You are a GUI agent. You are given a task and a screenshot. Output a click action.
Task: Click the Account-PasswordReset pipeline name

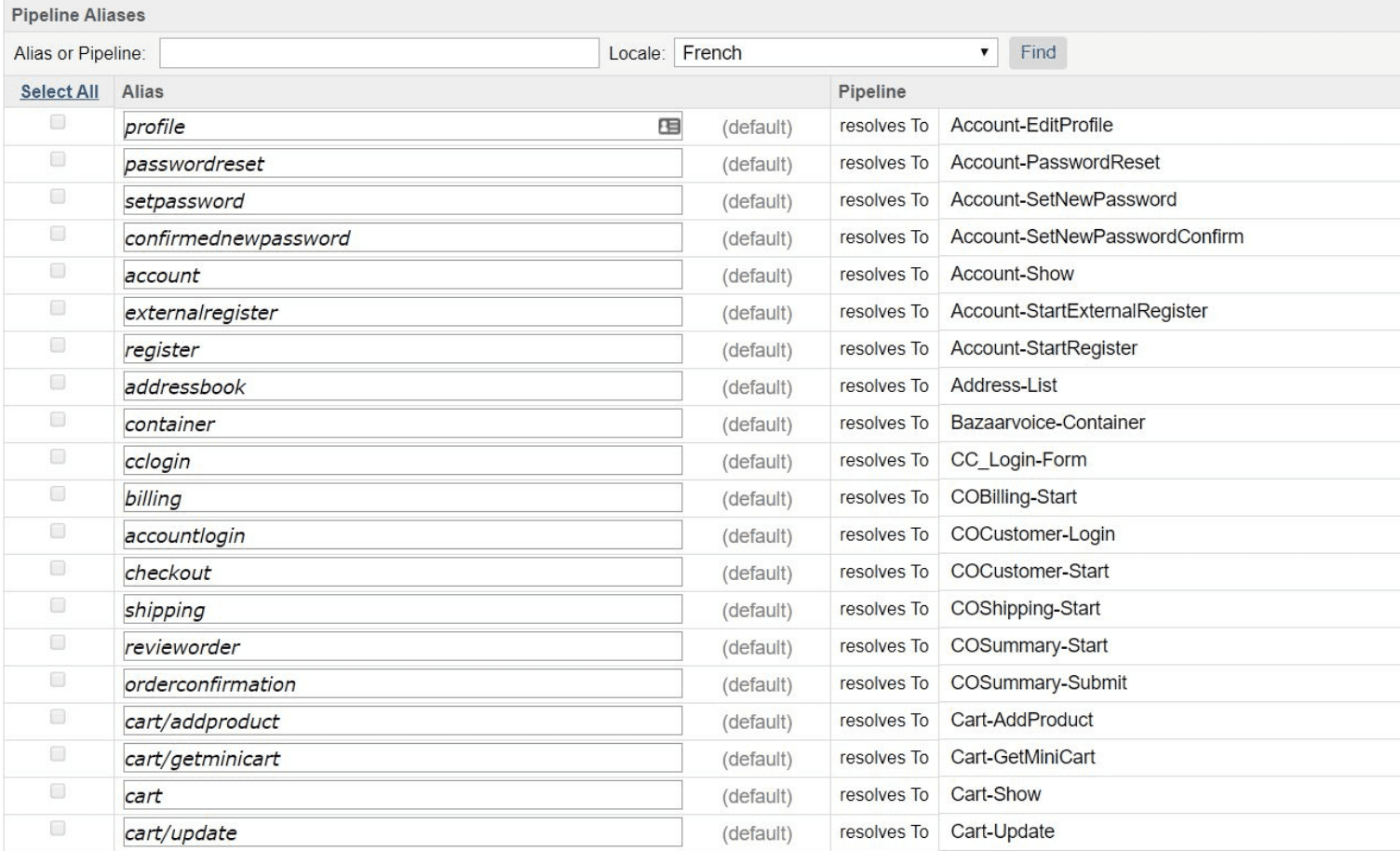(x=1055, y=163)
